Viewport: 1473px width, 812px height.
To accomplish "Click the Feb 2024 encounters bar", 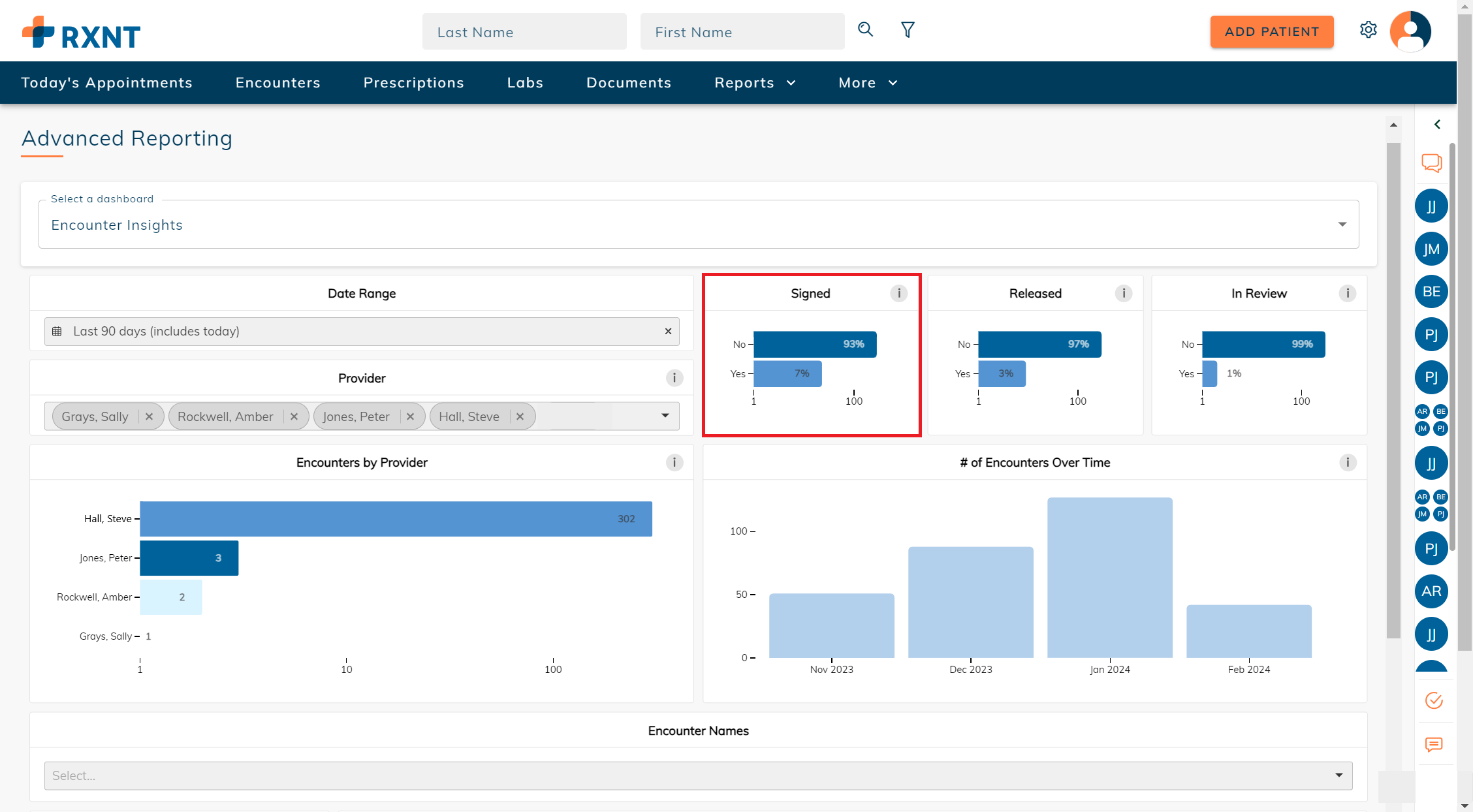I will coord(1248,631).
